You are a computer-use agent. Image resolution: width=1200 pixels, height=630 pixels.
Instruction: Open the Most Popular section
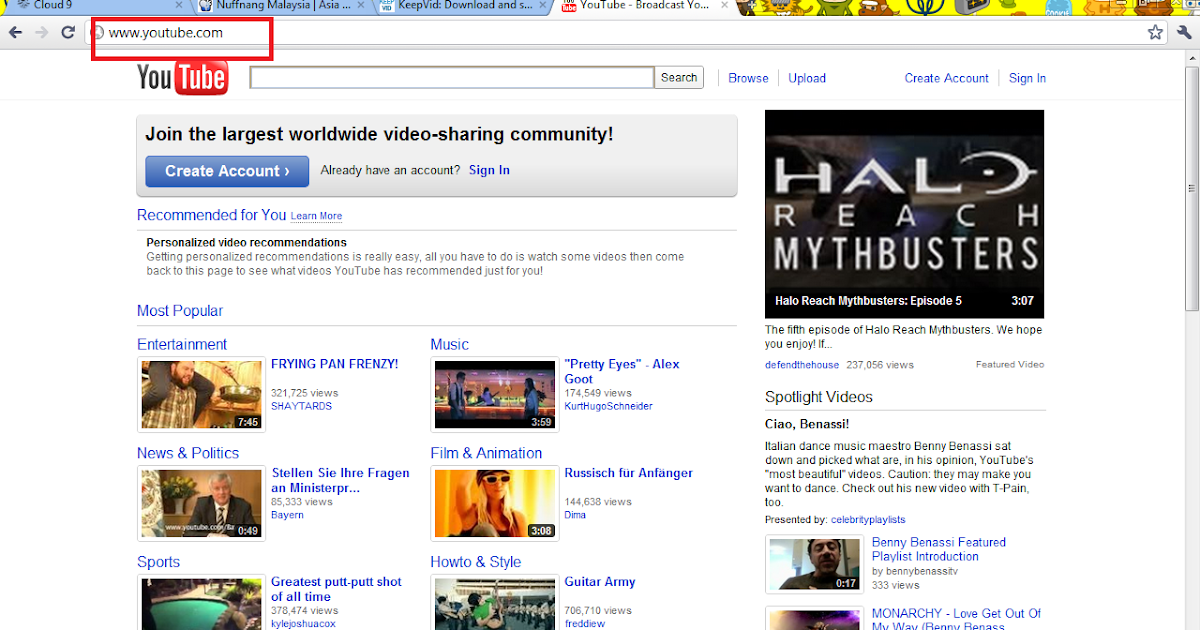pyautogui.click(x=180, y=311)
